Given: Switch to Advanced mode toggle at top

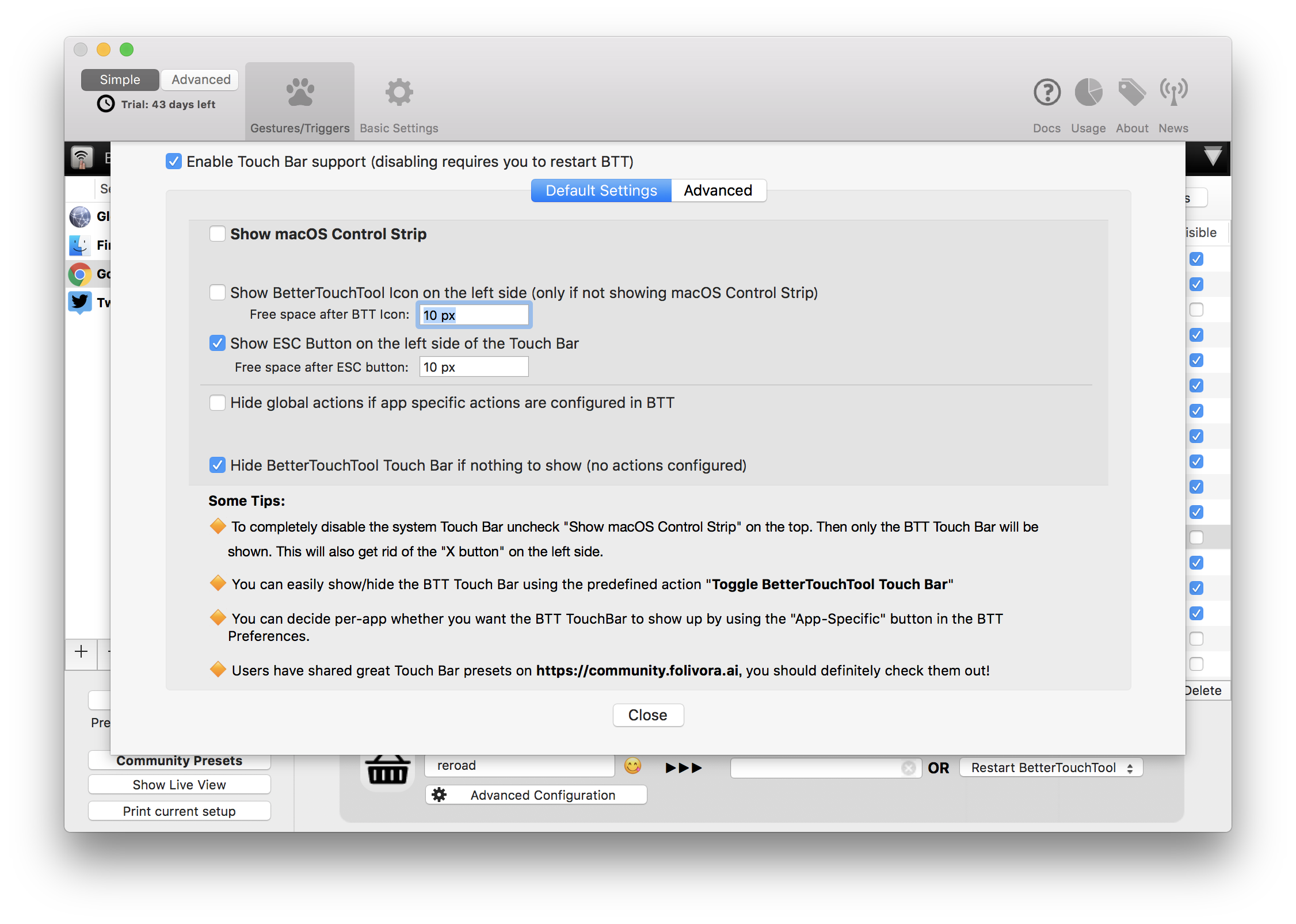Looking at the screenshot, I should click(200, 79).
